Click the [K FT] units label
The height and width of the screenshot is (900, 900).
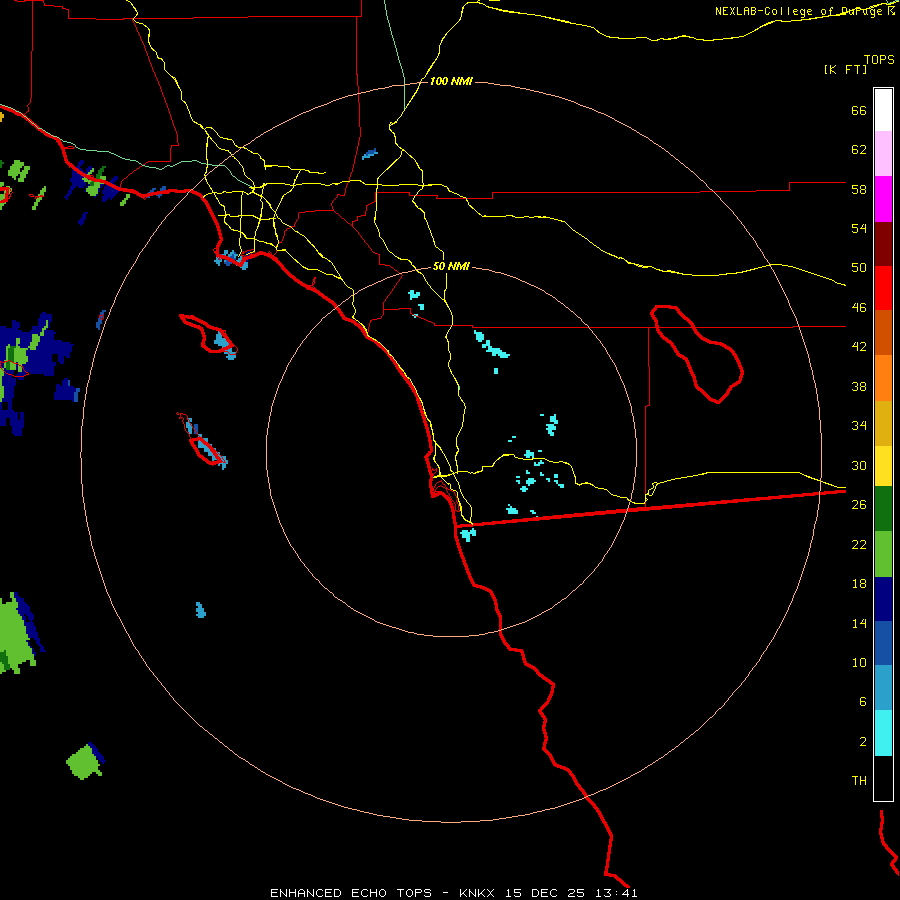pyautogui.click(x=845, y=69)
